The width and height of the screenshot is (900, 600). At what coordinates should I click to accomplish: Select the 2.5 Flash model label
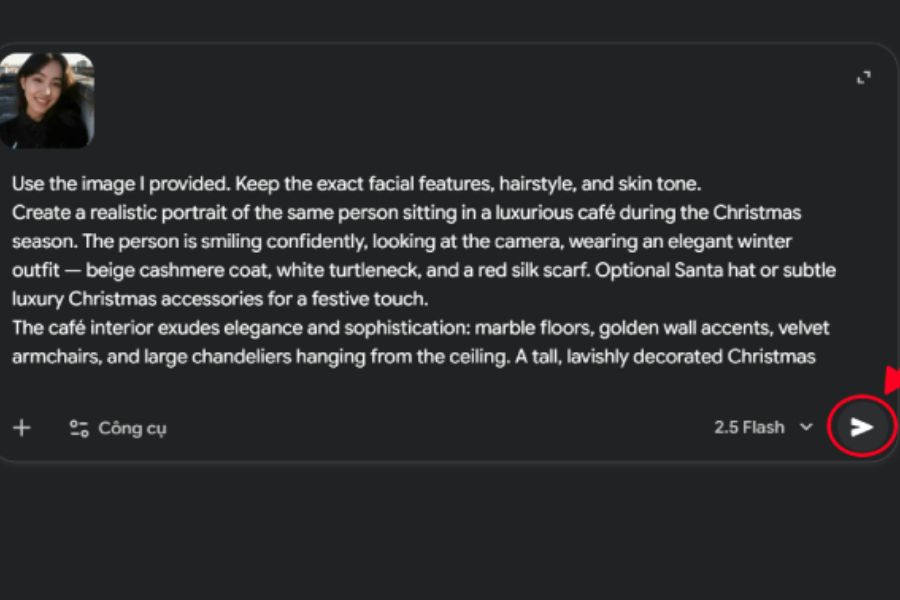749,428
